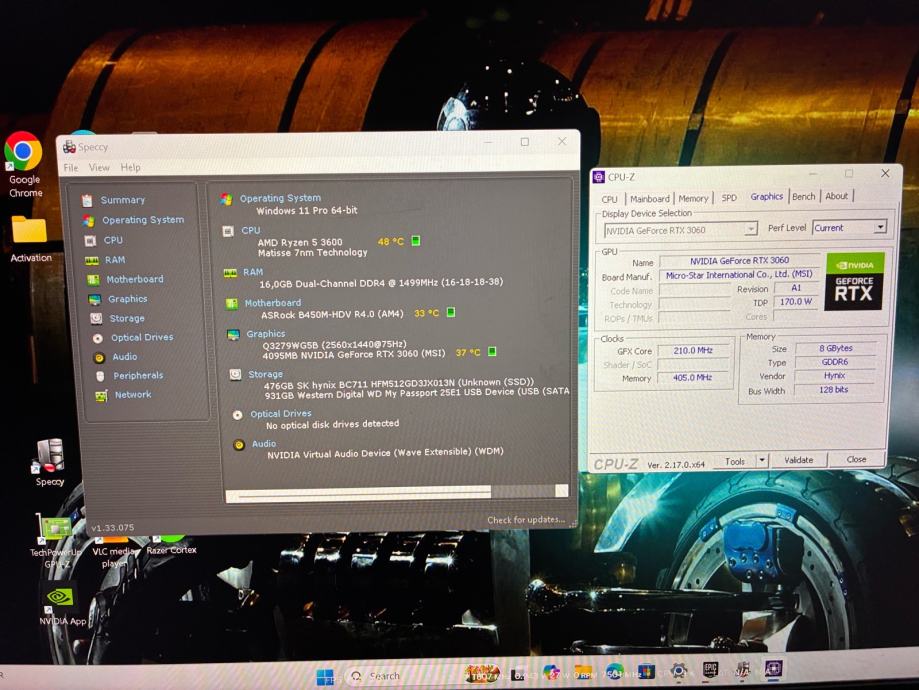
Task: Click the memory Size 8 GBytes value
Action: tap(836, 348)
